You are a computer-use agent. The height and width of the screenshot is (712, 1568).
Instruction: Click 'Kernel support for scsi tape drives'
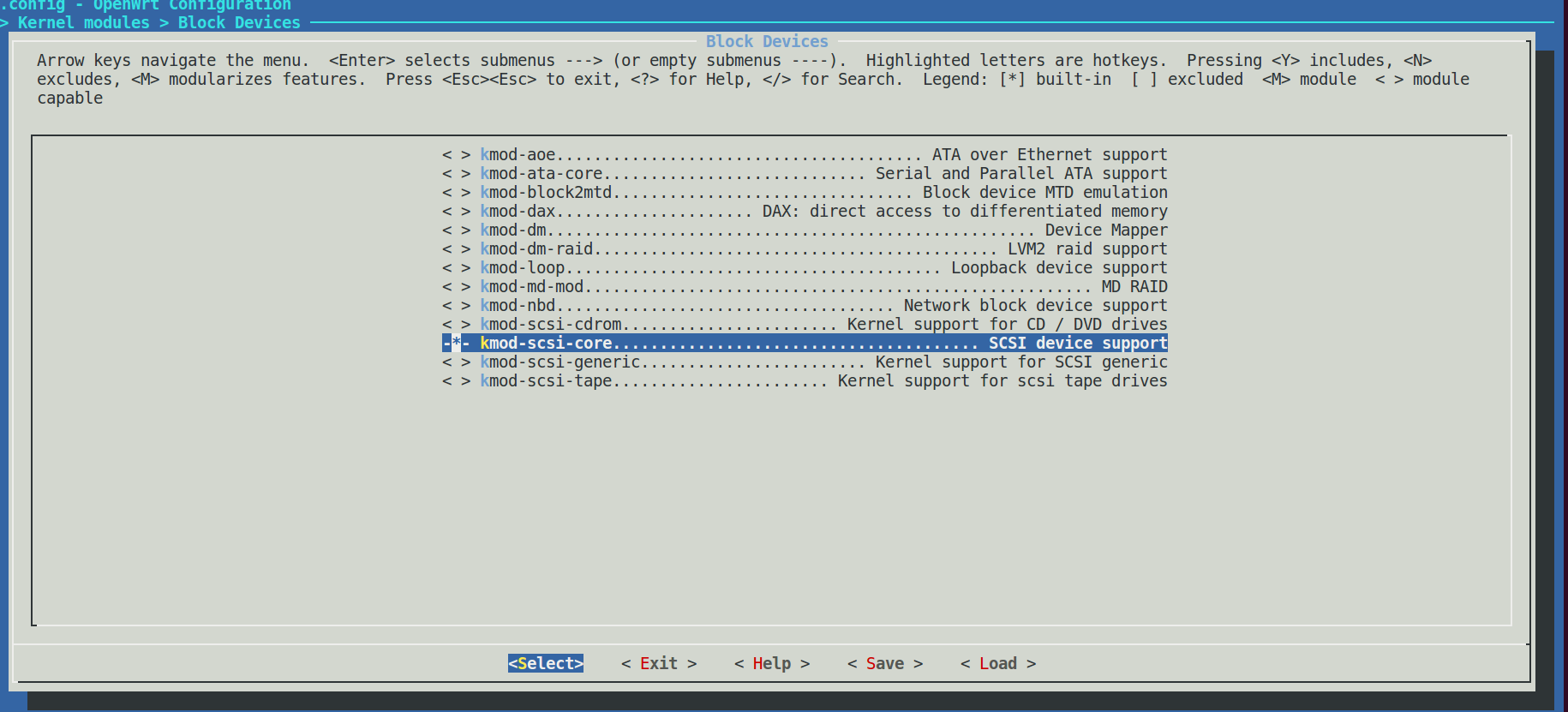pos(1002,381)
